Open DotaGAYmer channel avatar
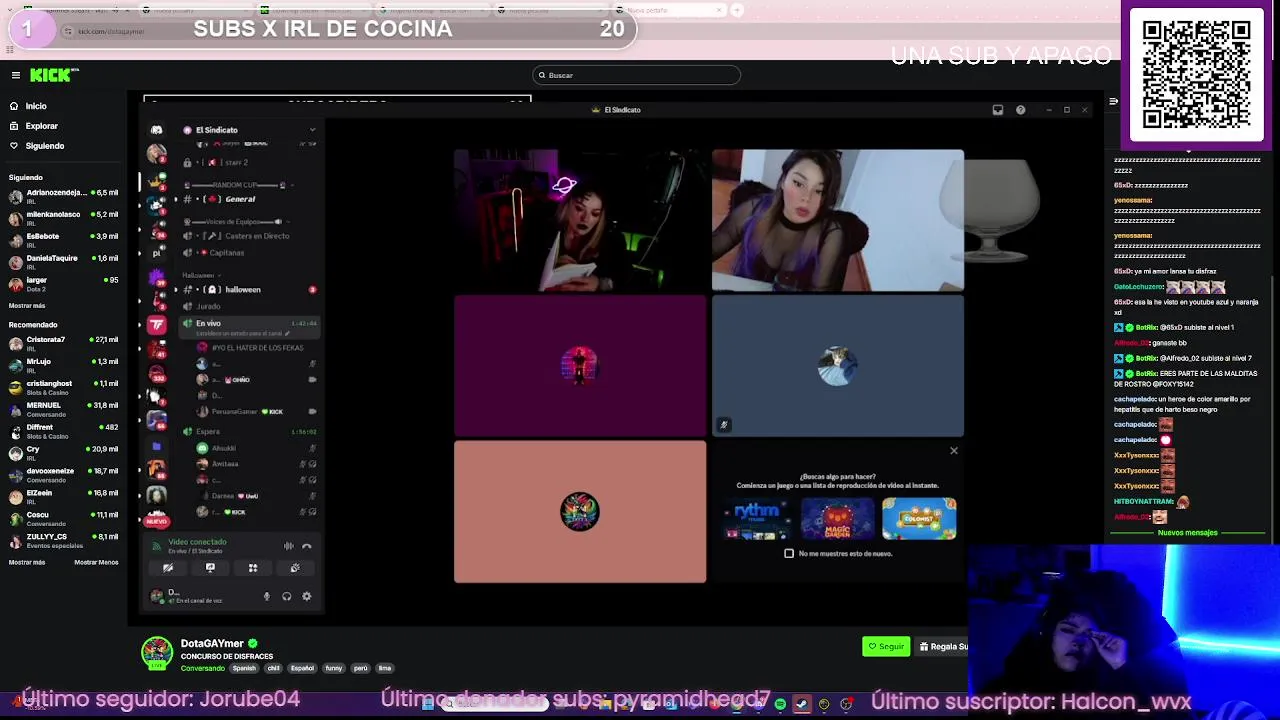Image resolution: width=1280 pixels, height=720 pixels. [x=156, y=652]
